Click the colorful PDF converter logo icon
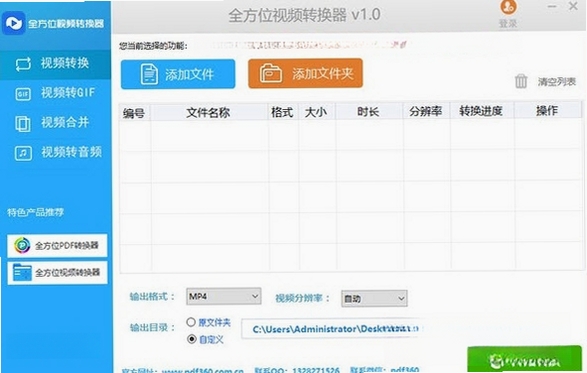Image resolution: width=587 pixels, height=373 pixels. (22, 246)
